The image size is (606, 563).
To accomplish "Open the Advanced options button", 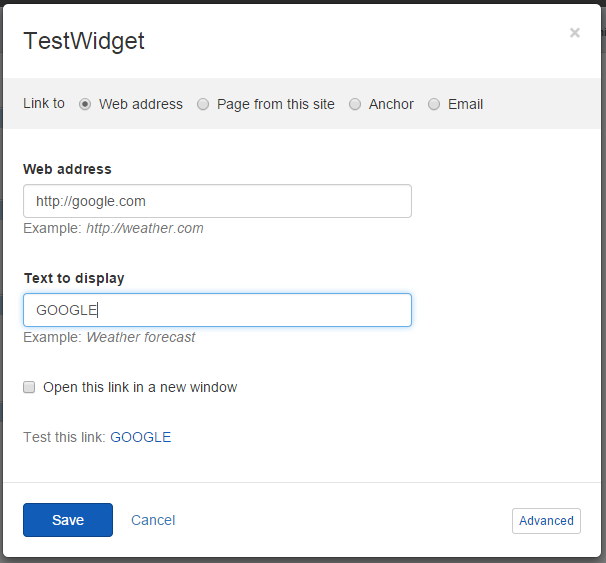I will (546, 521).
